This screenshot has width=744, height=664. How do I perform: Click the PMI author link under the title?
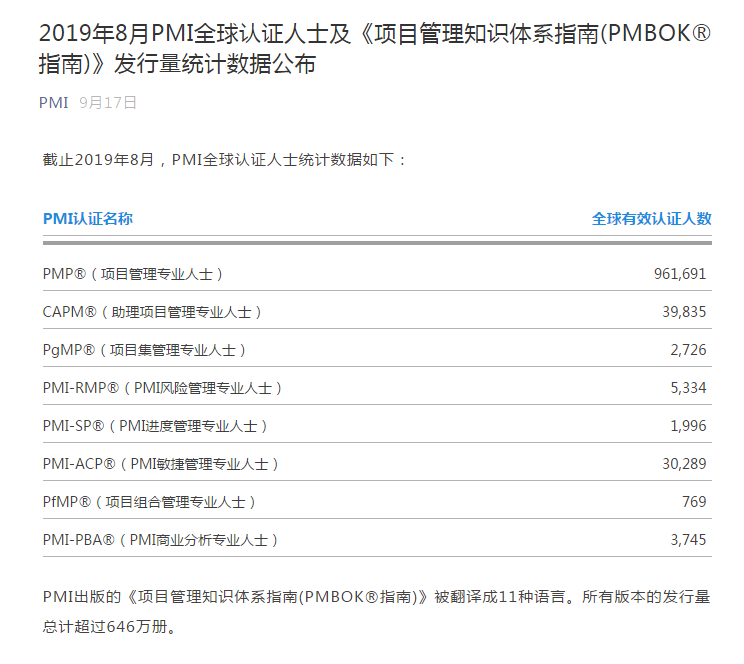(x=53, y=103)
